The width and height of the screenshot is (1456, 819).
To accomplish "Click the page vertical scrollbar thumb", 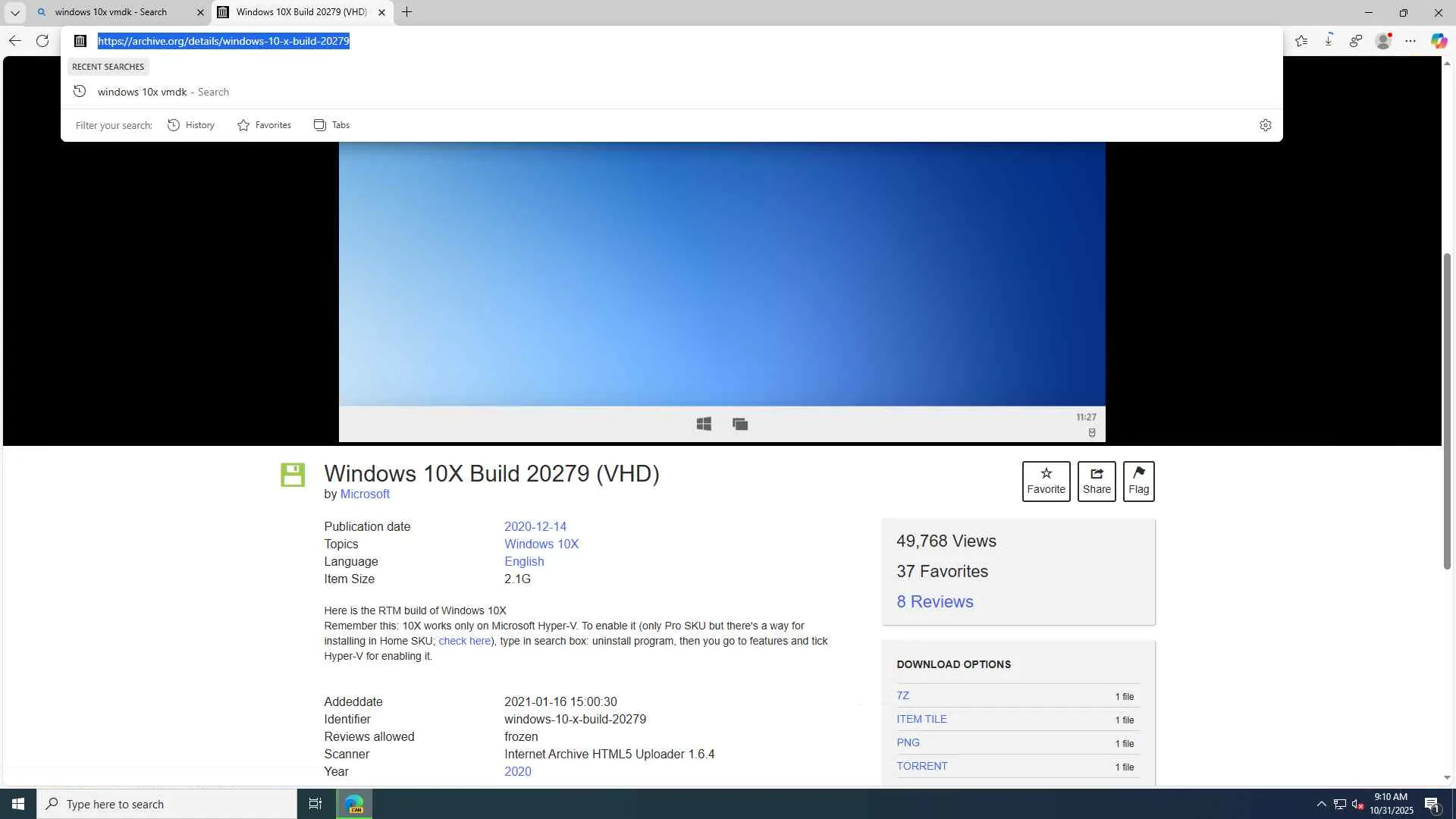I will click(x=1447, y=409).
